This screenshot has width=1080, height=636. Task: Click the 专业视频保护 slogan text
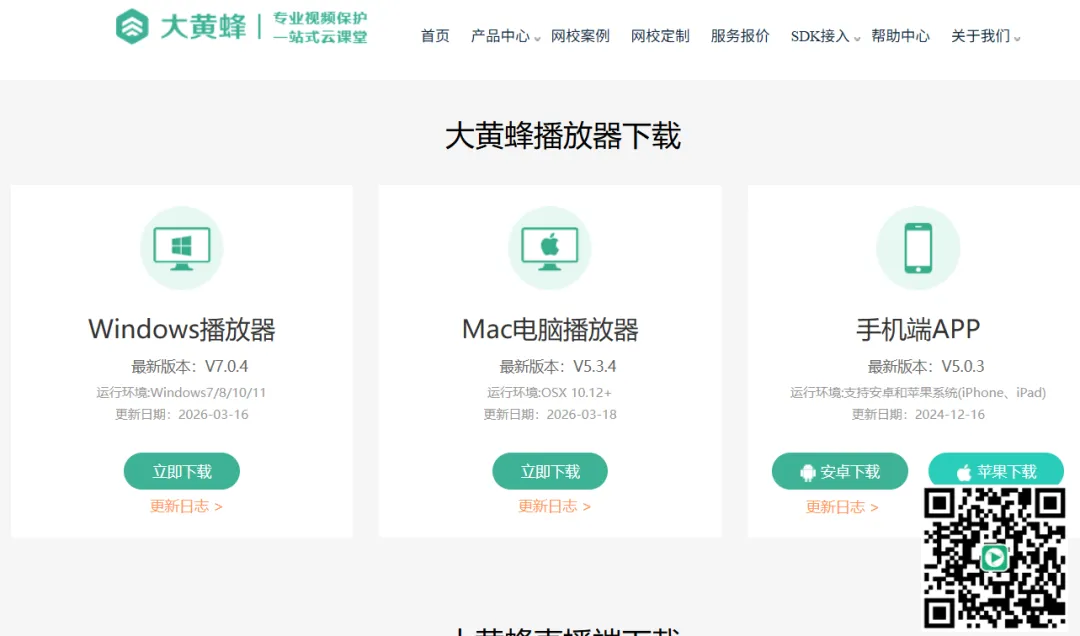(320, 18)
